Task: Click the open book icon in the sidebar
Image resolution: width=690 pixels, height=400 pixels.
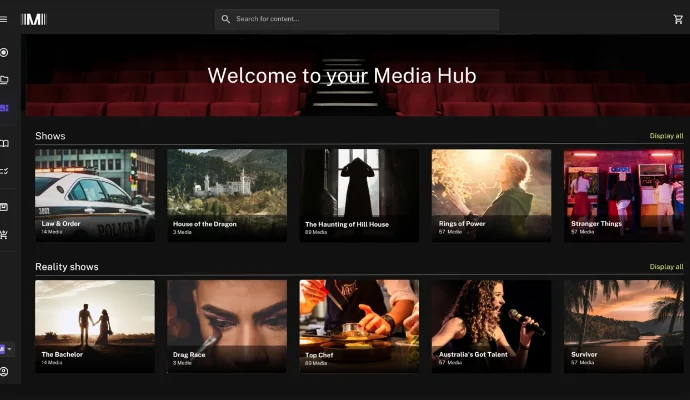Action: pos(4,143)
